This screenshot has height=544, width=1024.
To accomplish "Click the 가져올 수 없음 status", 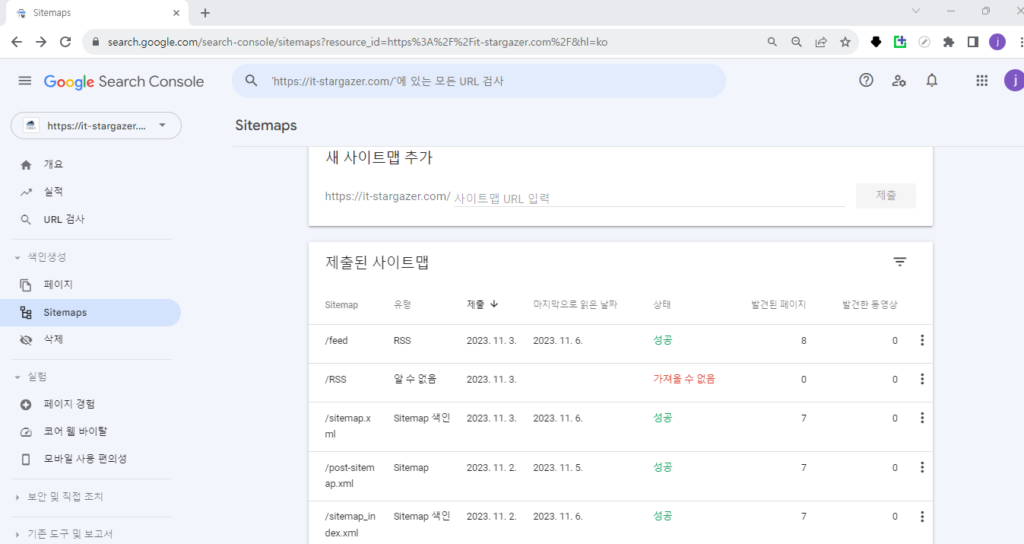I will (684, 379).
